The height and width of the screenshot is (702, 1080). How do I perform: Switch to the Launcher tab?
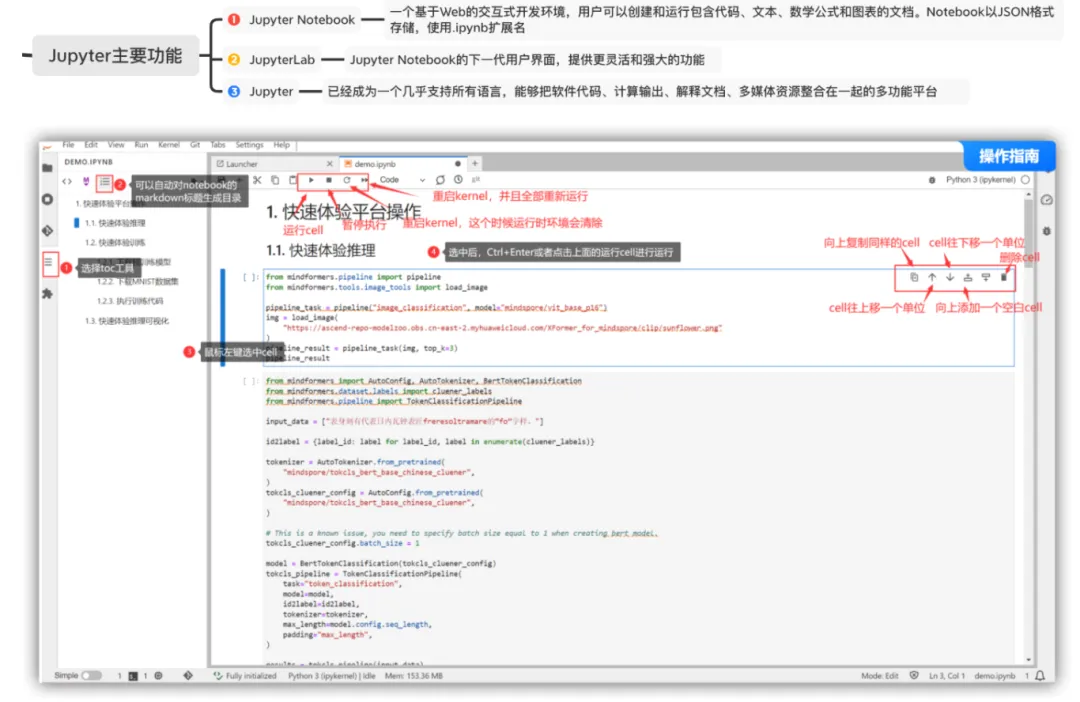243,163
